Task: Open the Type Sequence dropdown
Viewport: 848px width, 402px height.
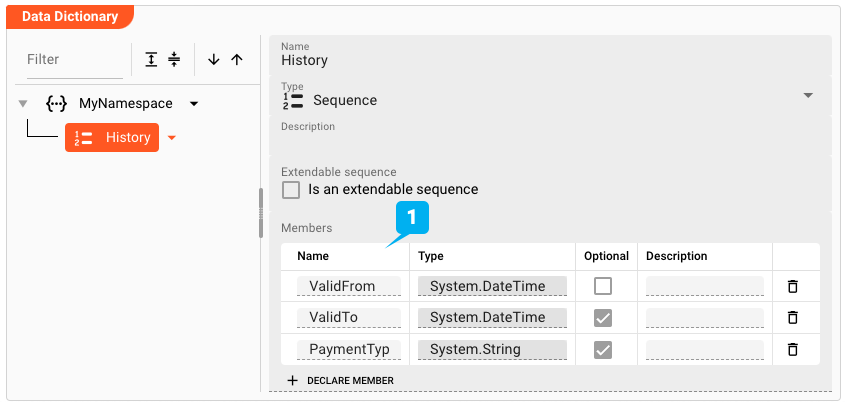Action: (x=808, y=95)
